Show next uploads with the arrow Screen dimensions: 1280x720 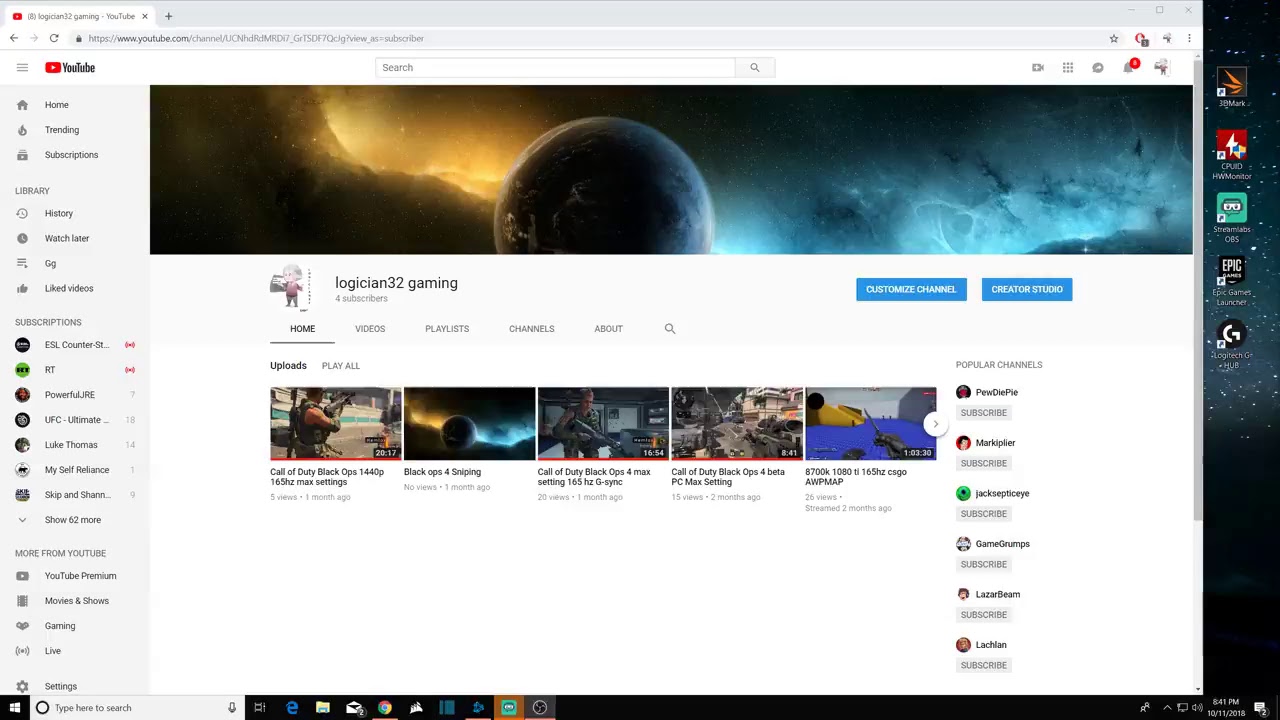click(x=936, y=424)
